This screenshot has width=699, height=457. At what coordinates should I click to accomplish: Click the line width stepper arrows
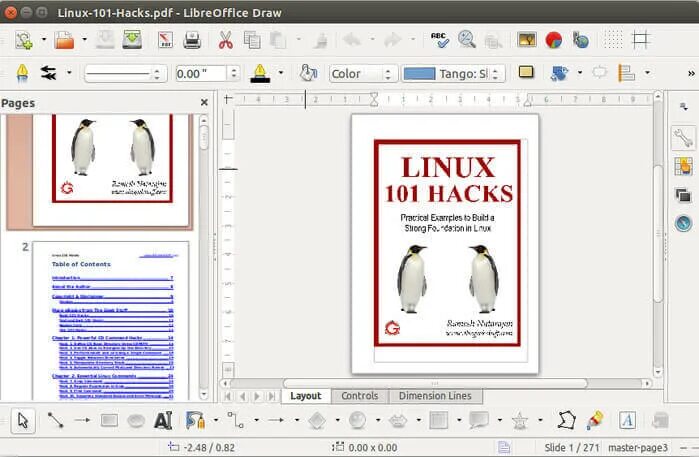coord(234,74)
